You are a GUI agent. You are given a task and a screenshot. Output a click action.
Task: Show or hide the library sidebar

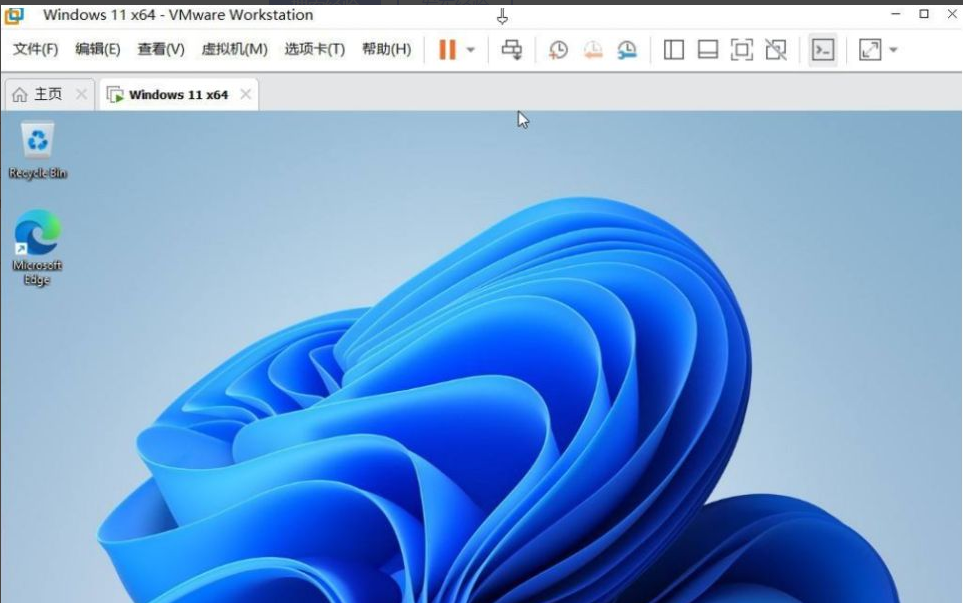(673, 49)
